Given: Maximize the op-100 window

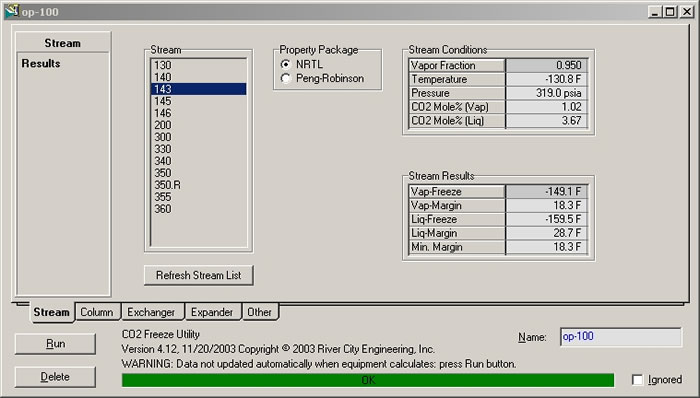Looking at the screenshot, I should tap(671, 12).
